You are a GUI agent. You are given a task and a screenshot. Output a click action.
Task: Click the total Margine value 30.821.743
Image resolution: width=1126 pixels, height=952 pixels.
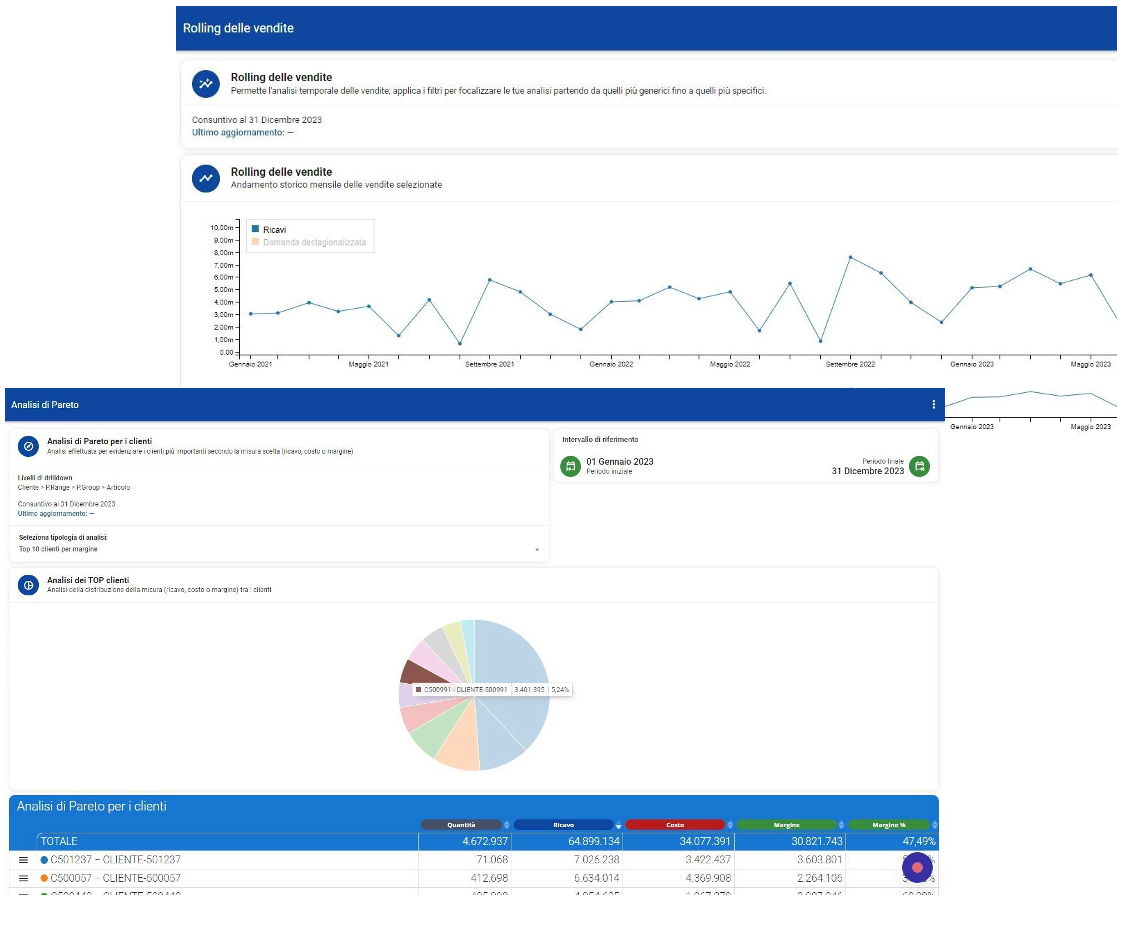pos(816,841)
